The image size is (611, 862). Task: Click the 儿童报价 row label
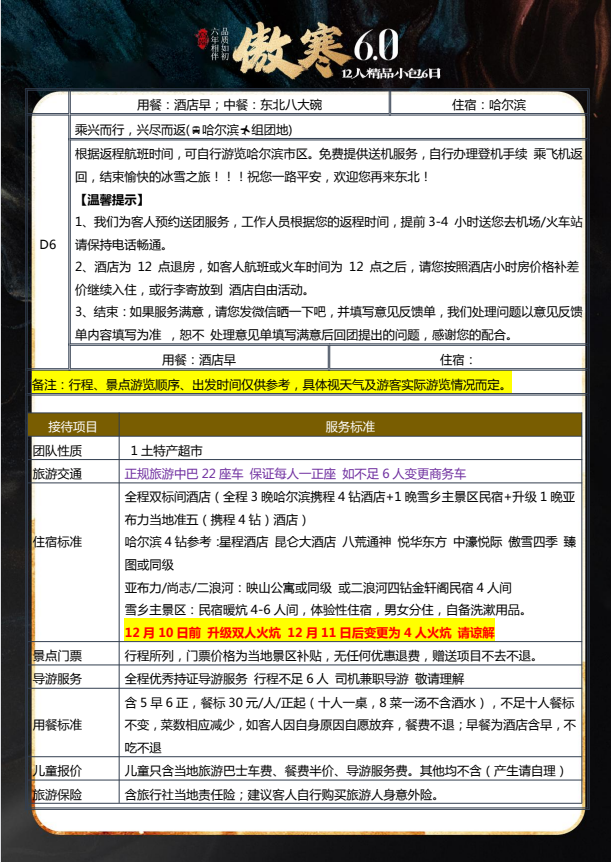[57, 771]
